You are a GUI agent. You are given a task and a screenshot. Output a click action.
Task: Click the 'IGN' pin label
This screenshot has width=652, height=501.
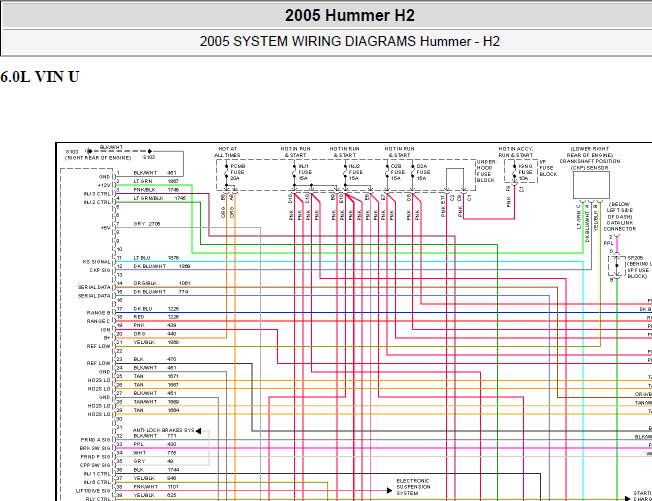pos(106,330)
